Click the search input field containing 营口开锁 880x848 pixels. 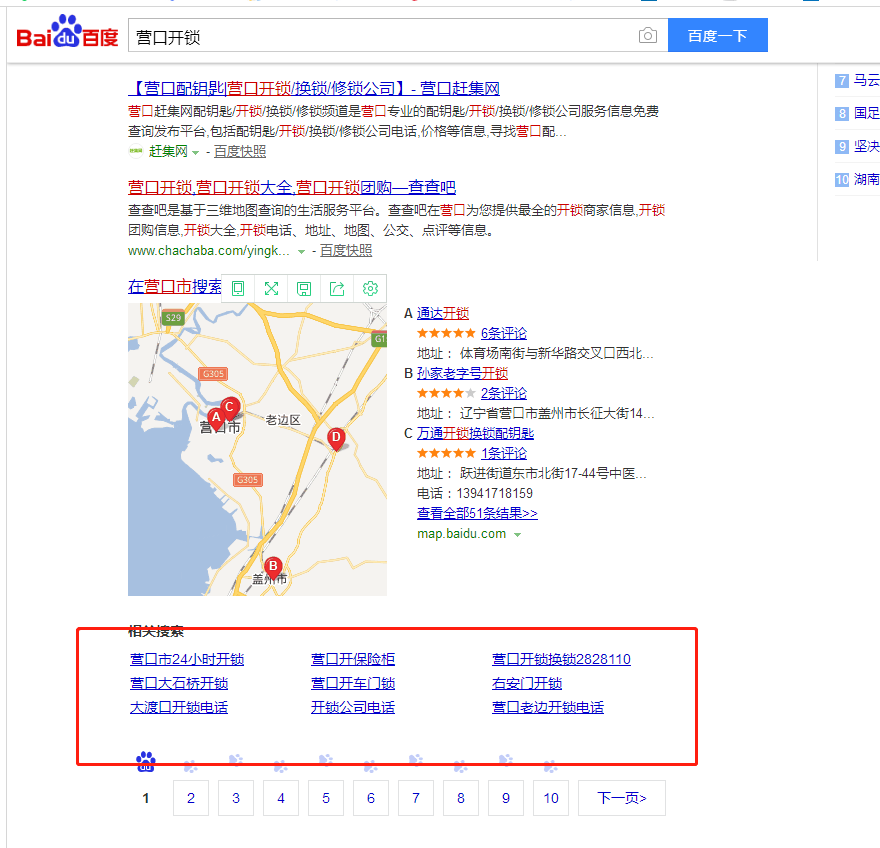pos(380,36)
